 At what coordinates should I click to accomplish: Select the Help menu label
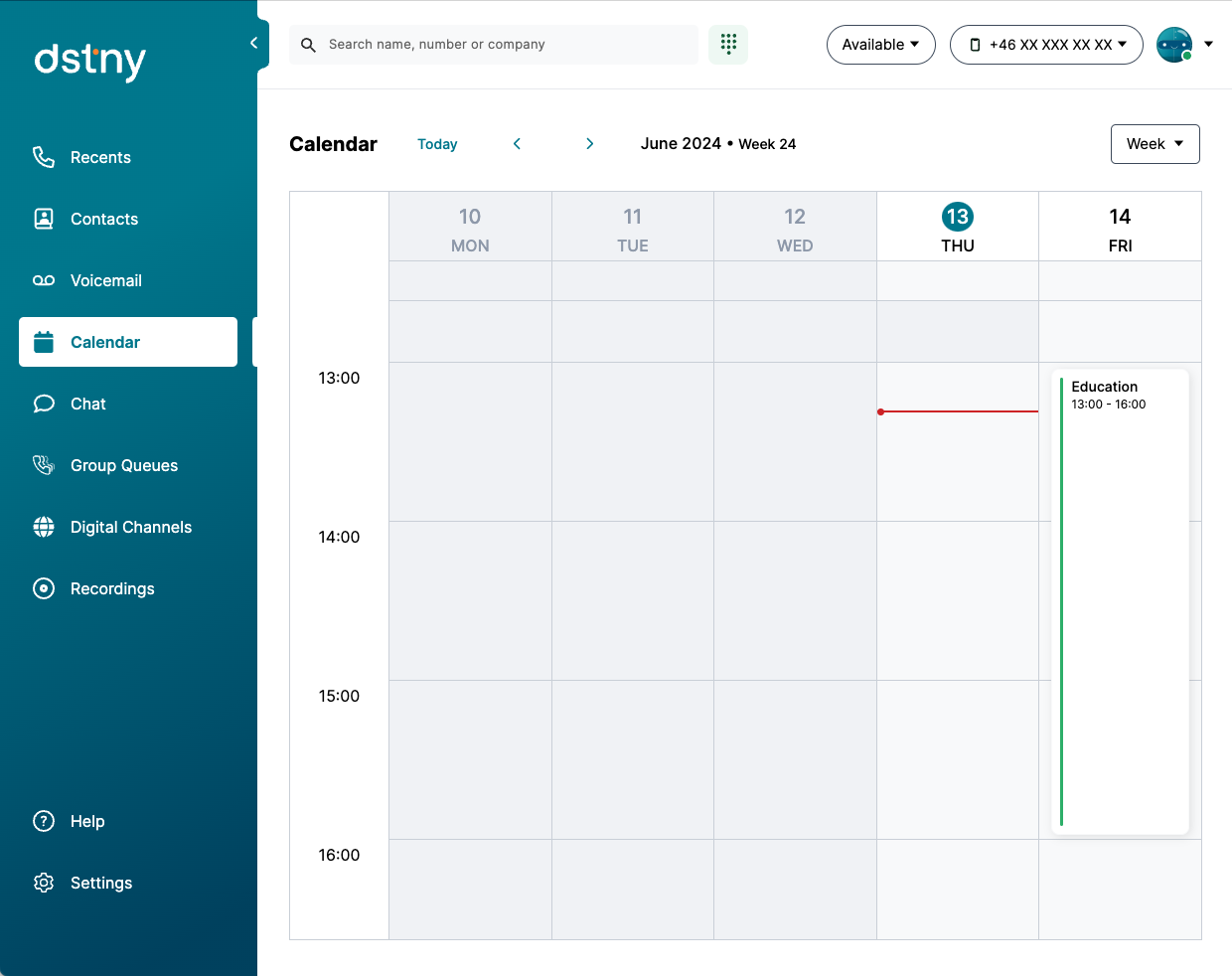pyautogui.click(x=87, y=821)
